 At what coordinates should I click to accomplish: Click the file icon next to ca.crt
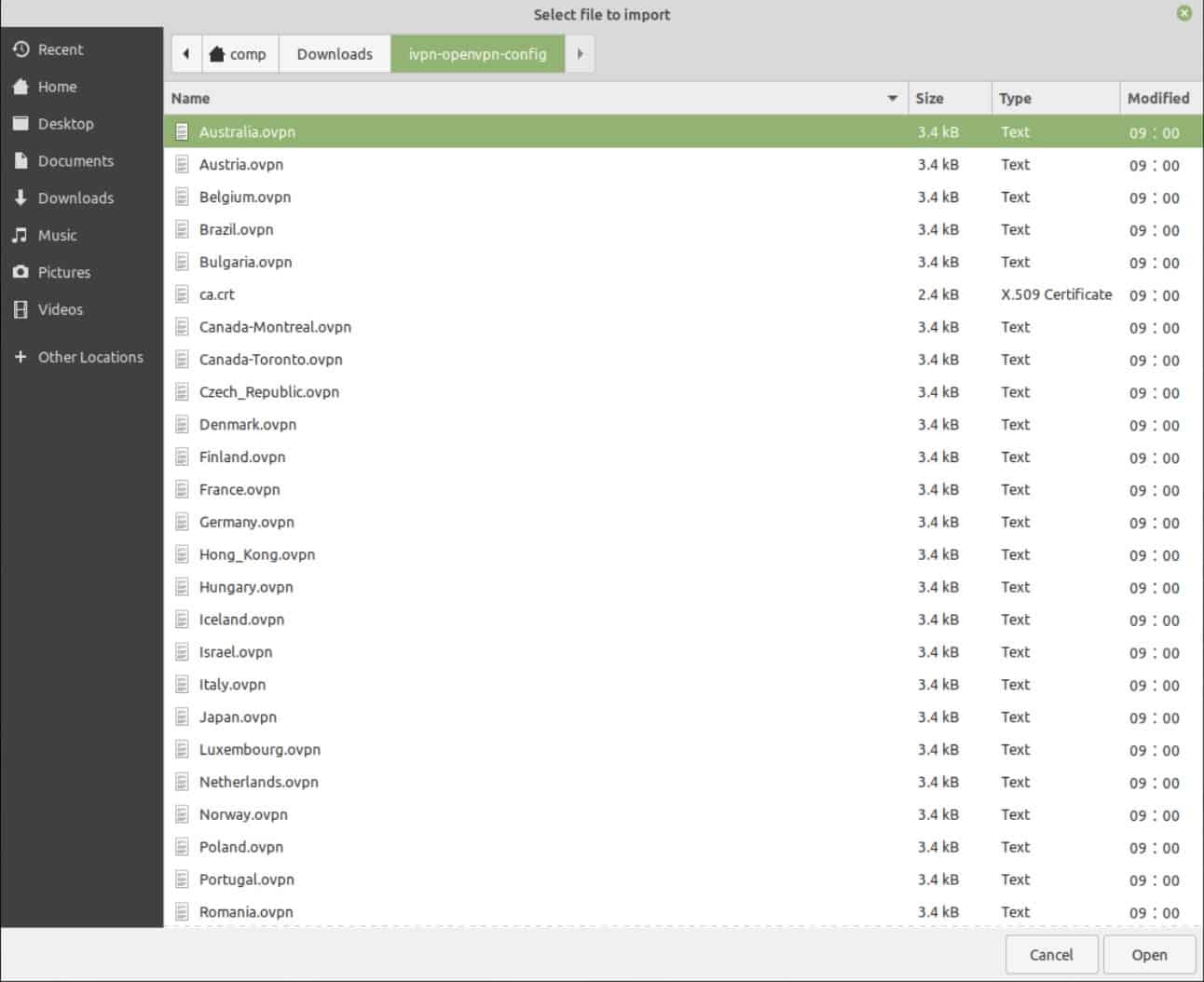[182, 294]
